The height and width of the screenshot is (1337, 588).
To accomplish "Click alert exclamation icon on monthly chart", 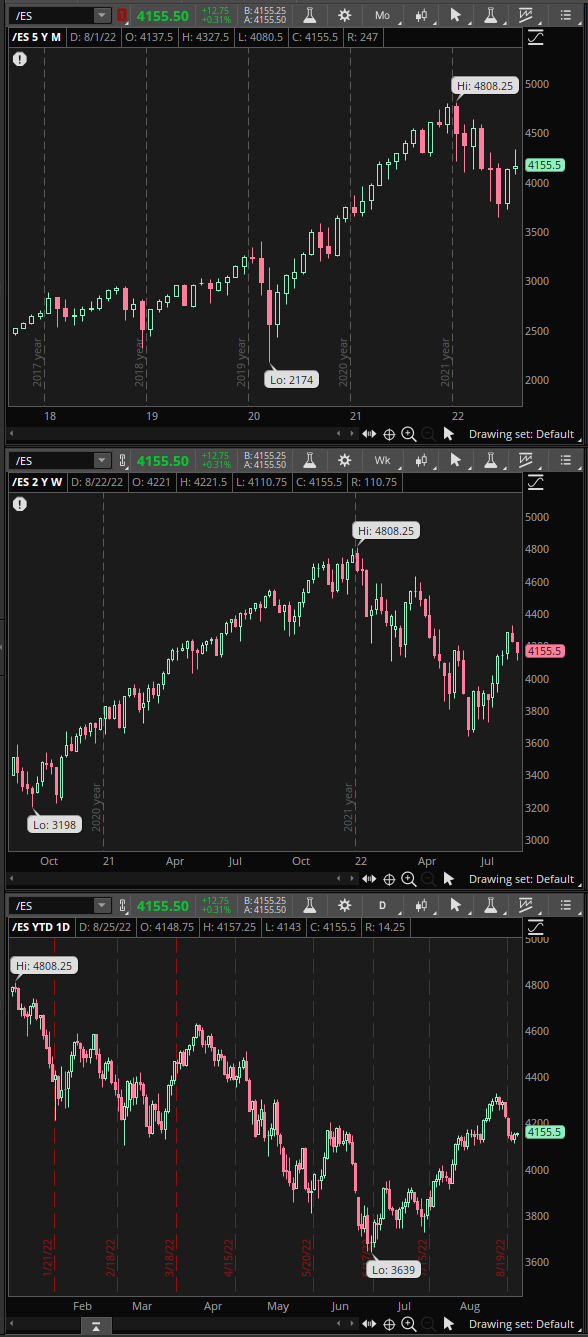I will click(20, 59).
